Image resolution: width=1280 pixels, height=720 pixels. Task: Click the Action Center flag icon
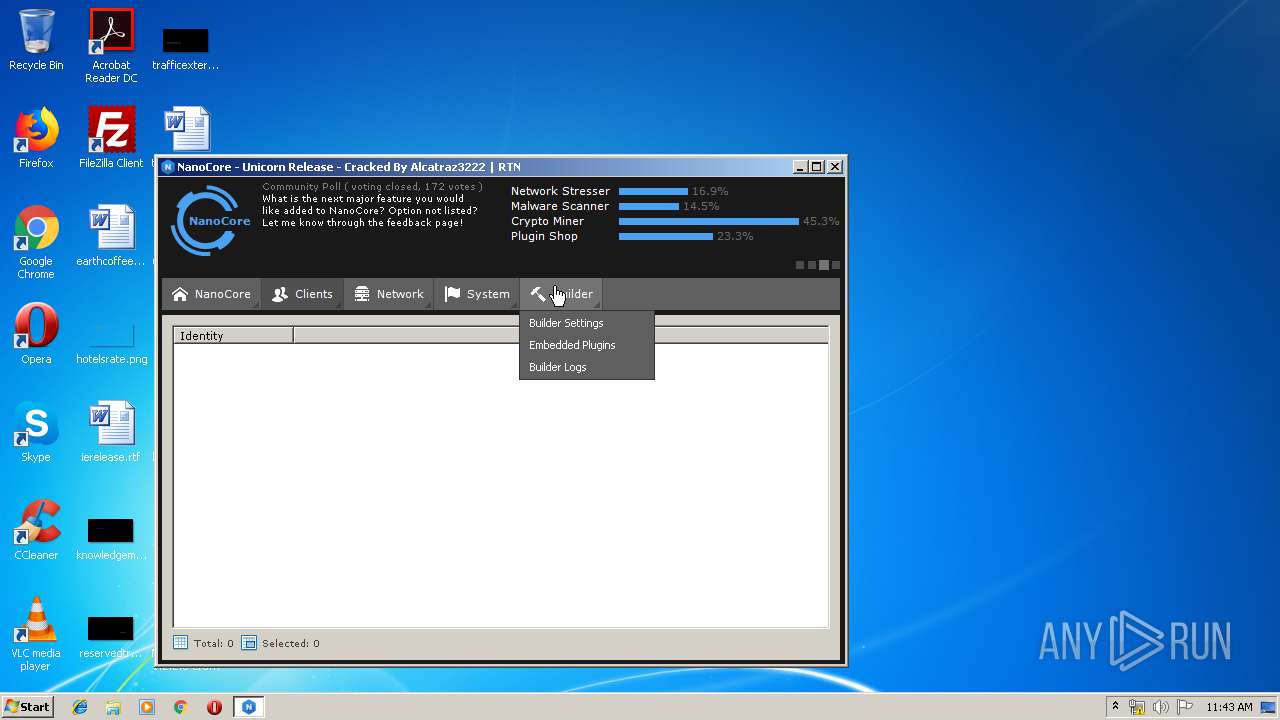point(1185,707)
